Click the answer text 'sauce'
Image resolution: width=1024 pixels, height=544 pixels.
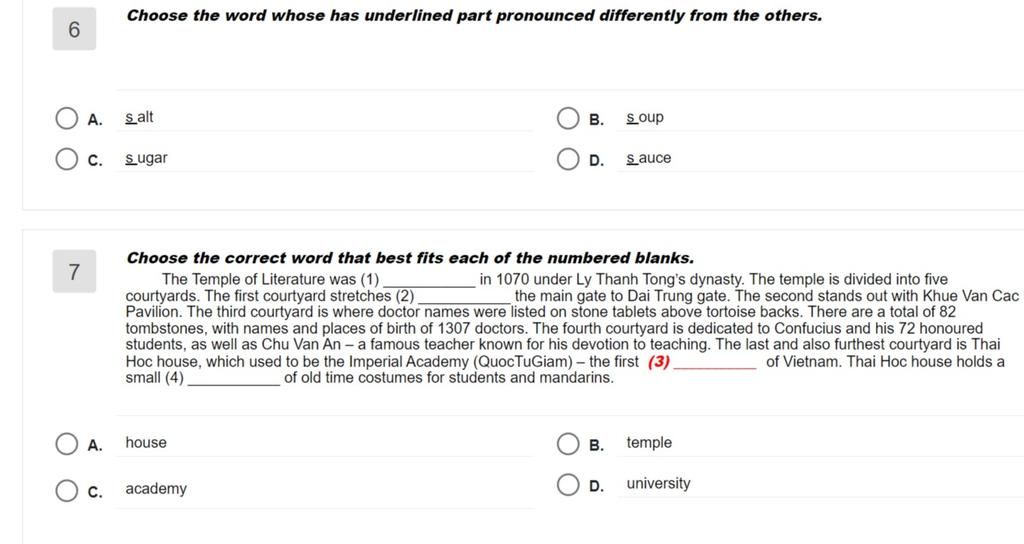click(648, 158)
